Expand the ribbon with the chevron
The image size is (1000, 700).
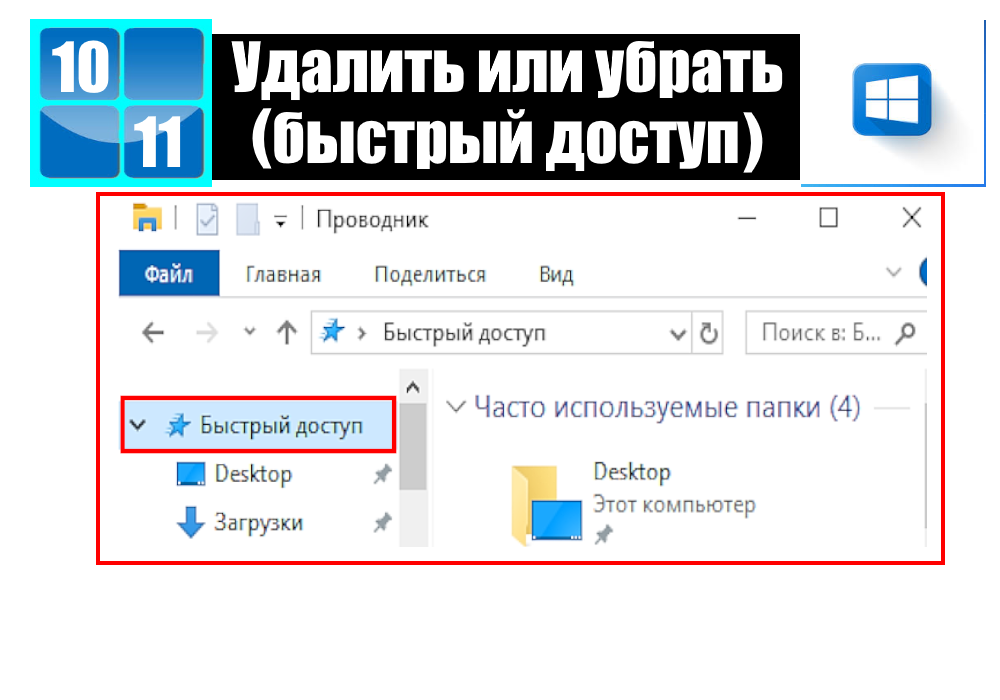pos(893,273)
